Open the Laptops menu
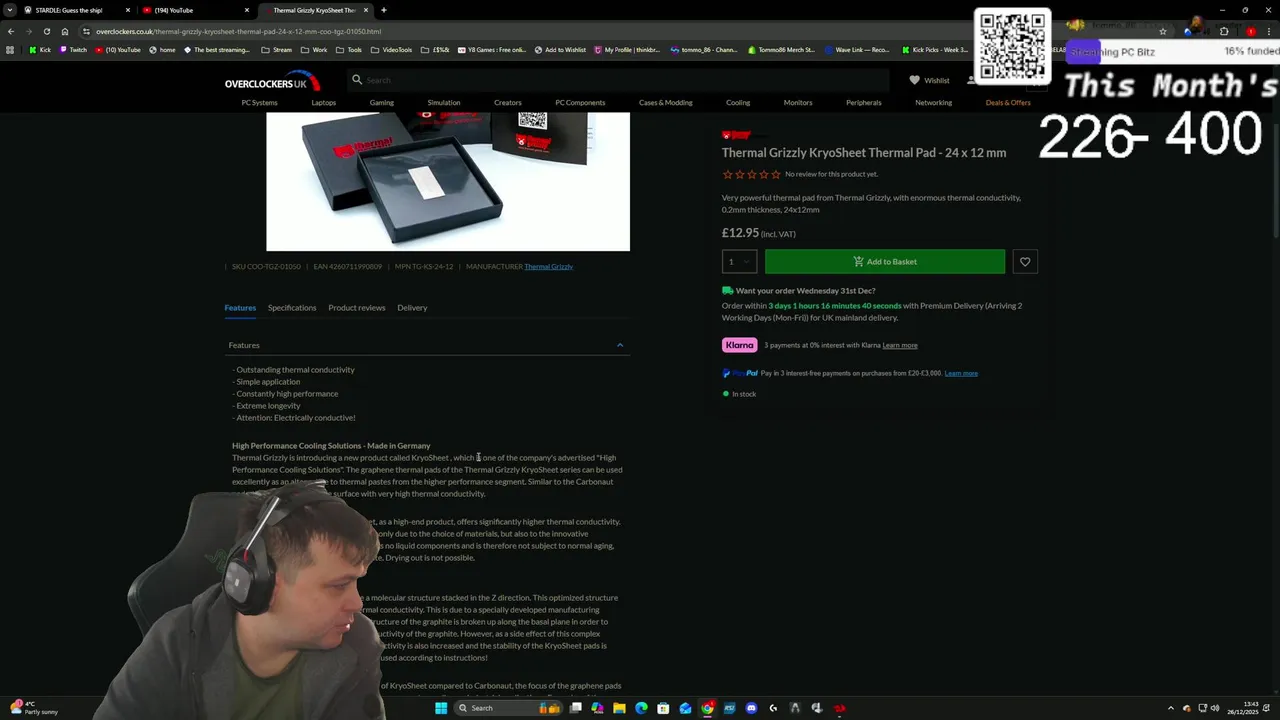 pos(323,102)
